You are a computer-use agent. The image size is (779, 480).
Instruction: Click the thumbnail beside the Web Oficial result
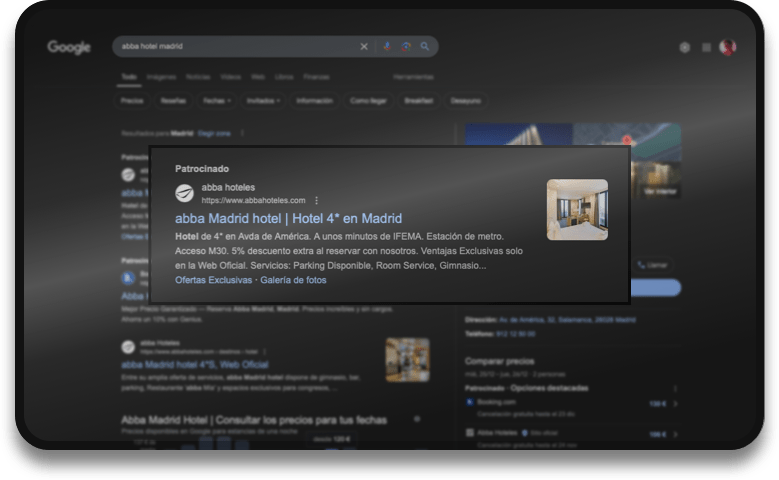407,360
